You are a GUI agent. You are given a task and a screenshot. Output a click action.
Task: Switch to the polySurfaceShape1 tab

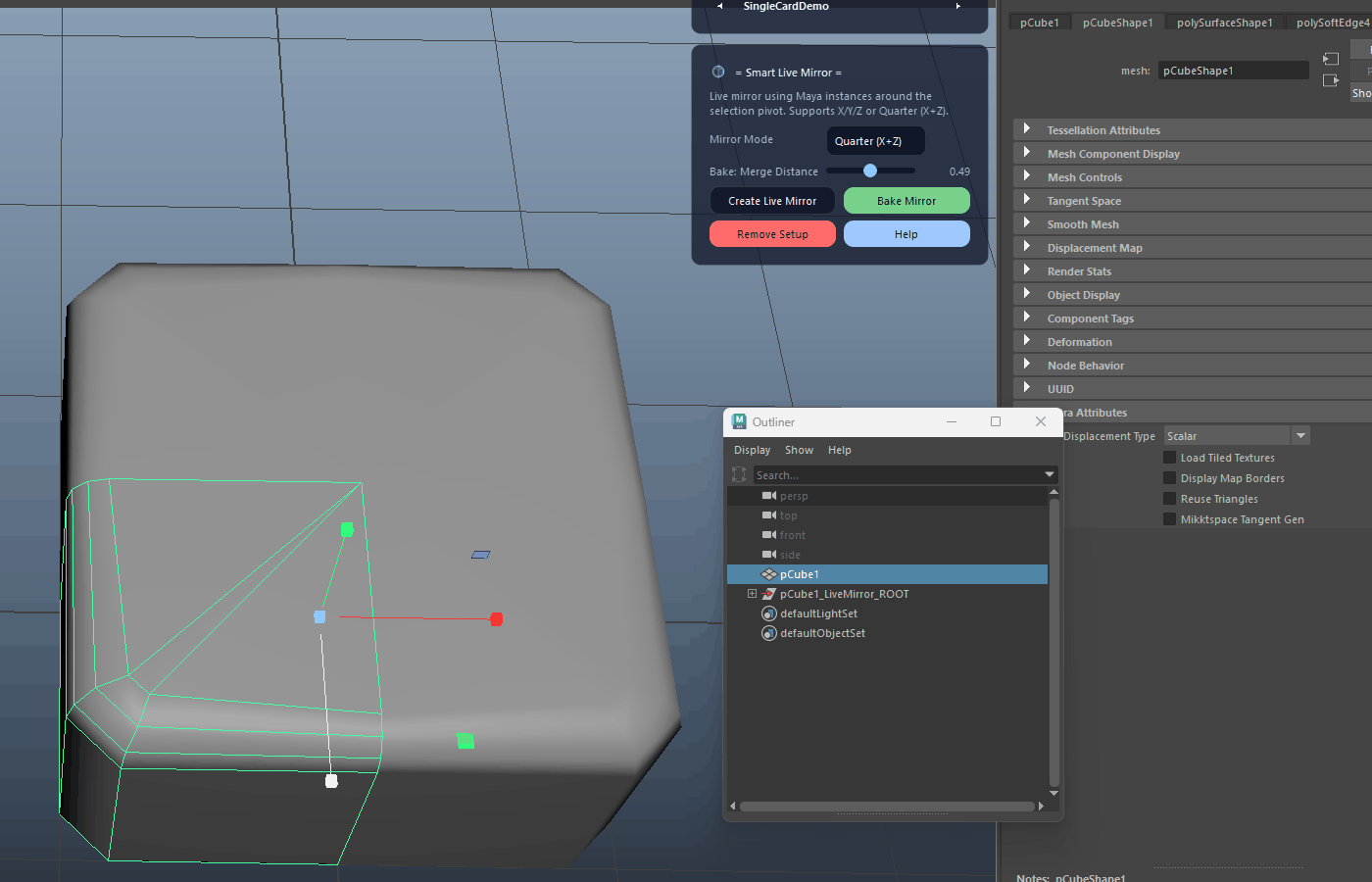pyautogui.click(x=1224, y=23)
